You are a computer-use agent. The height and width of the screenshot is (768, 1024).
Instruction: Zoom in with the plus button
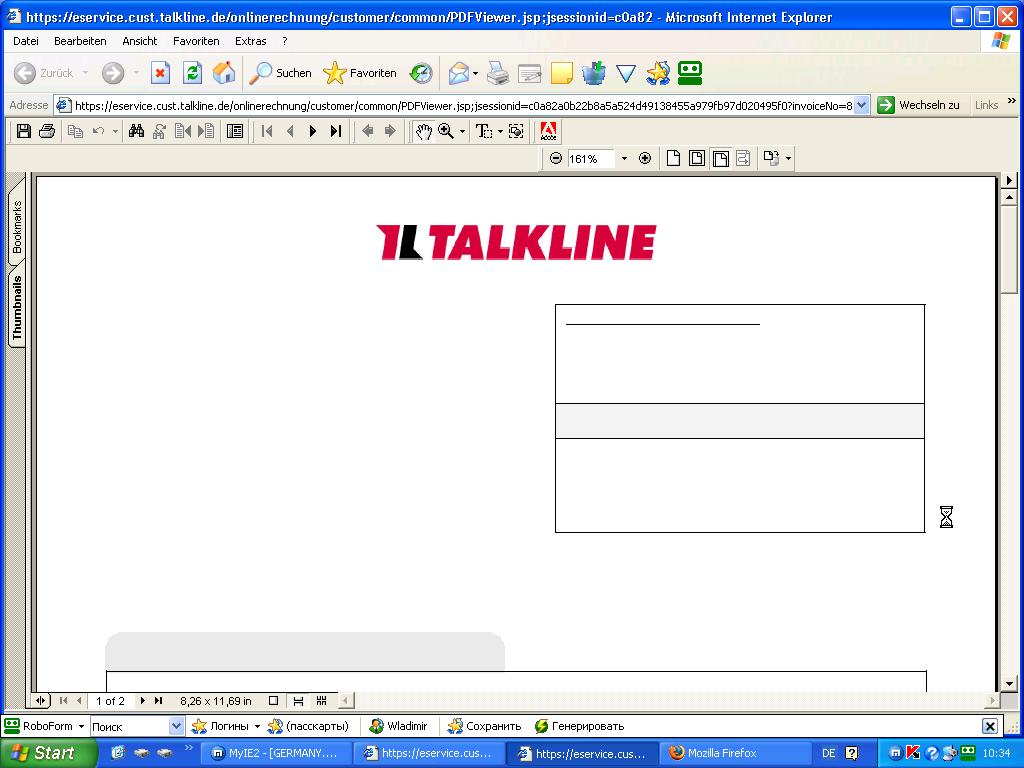tap(645, 158)
